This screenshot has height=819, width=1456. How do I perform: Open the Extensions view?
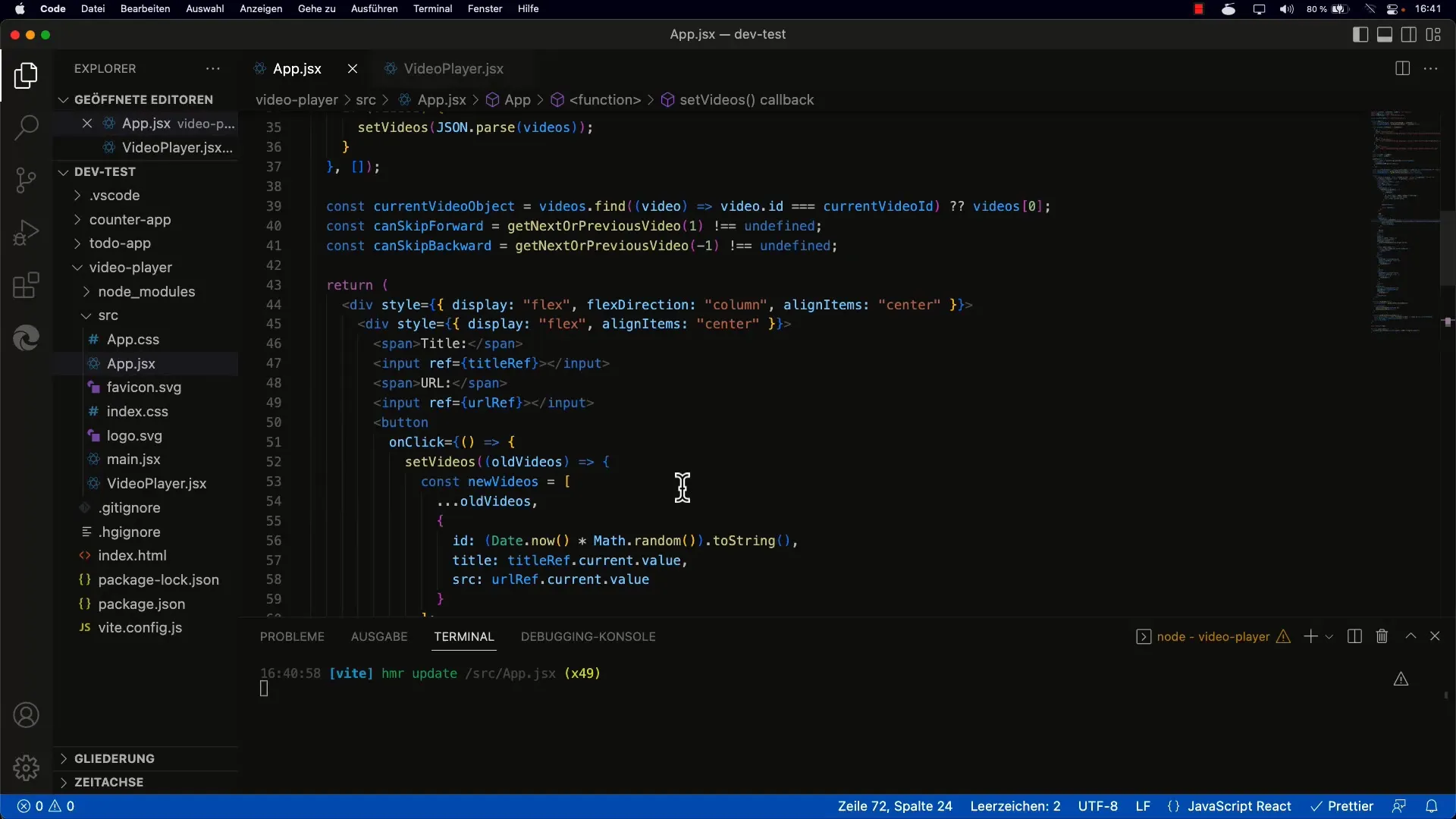pyautogui.click(x=26, y=286)
